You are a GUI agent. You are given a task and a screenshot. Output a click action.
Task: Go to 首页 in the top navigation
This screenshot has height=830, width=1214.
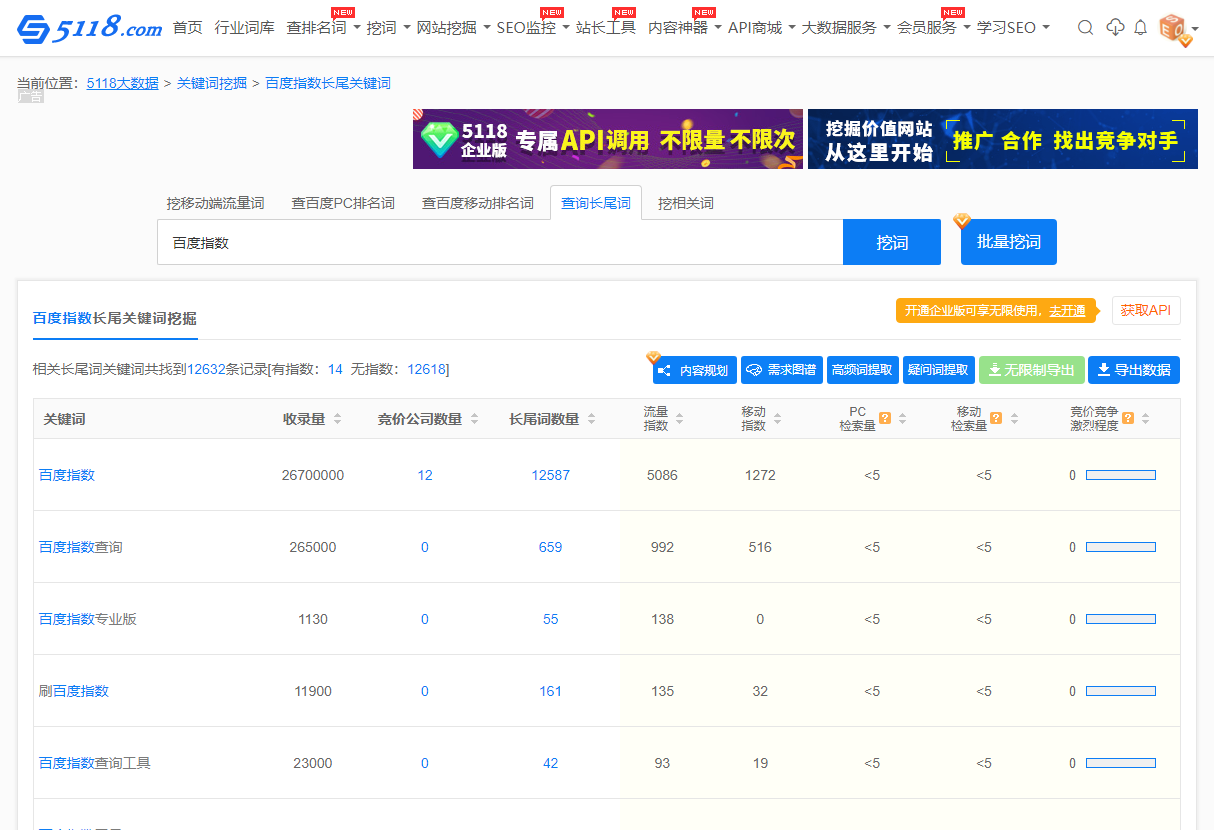pos(188,28)
